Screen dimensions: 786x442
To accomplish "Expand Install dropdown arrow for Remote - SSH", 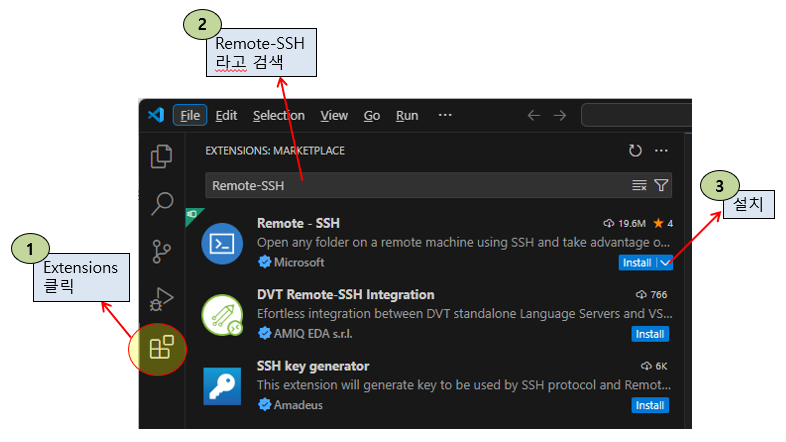I will 665,263.
